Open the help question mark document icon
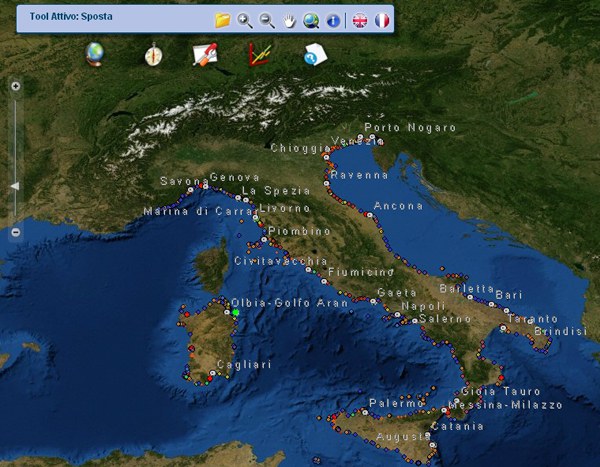The width and height of the screenshot is (600, 467). pos(316,54)
